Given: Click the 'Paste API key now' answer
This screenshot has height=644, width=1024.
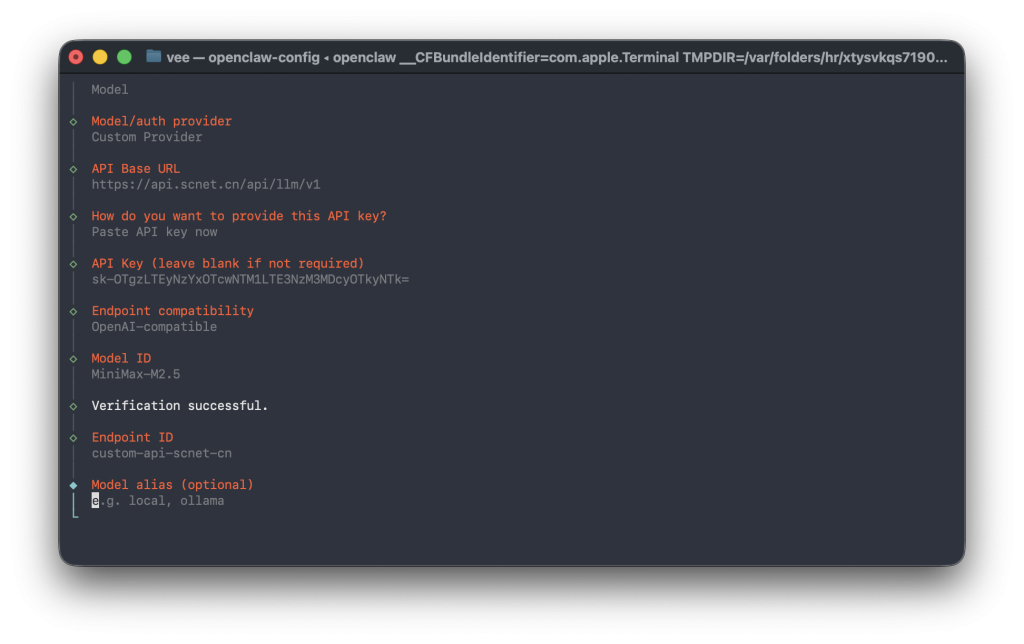Looking at the screenshot, I should 154,232.
